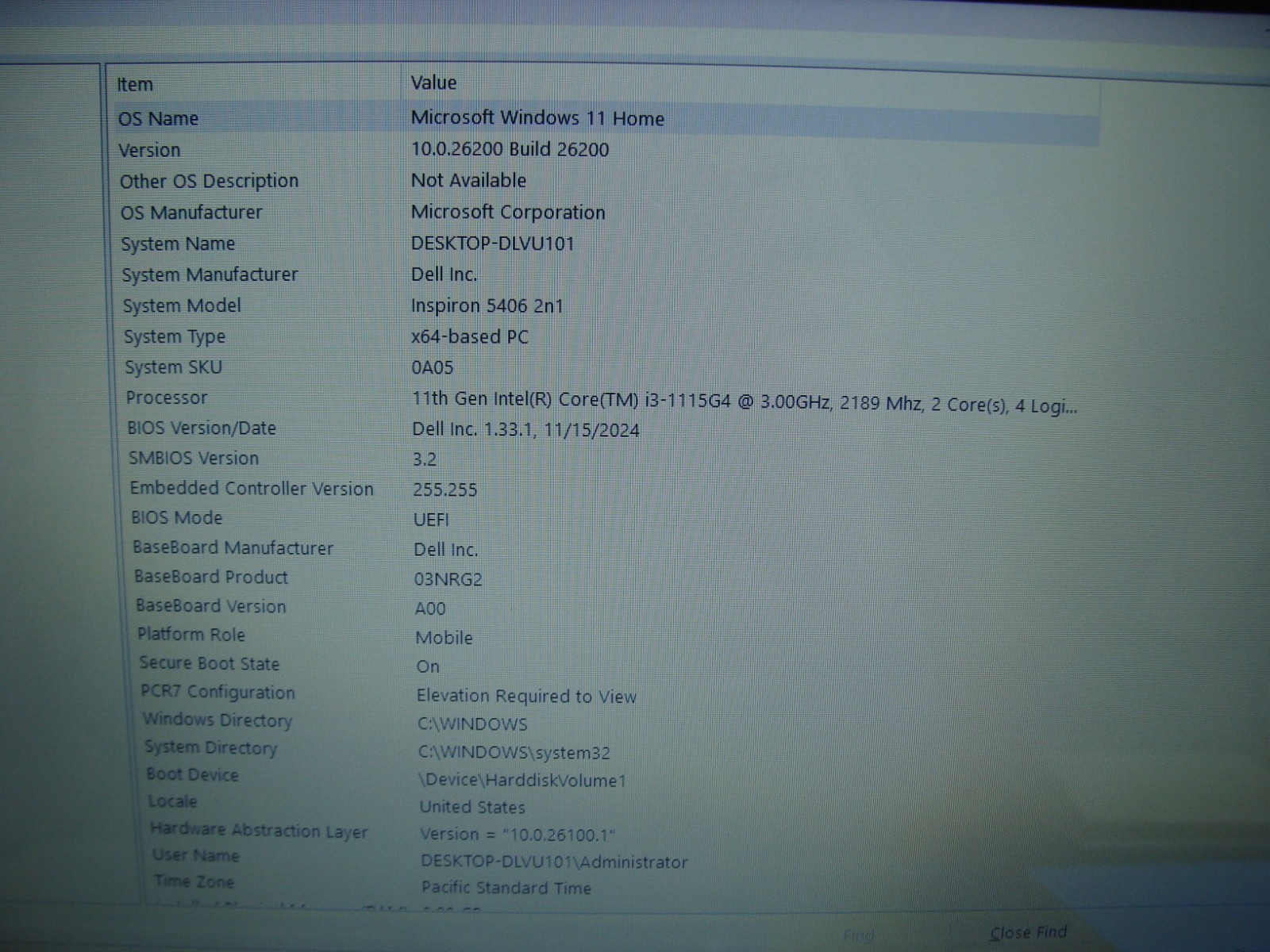
Task: Select Hardware Abstraction Layer row
Action: (x=259, y=831)
